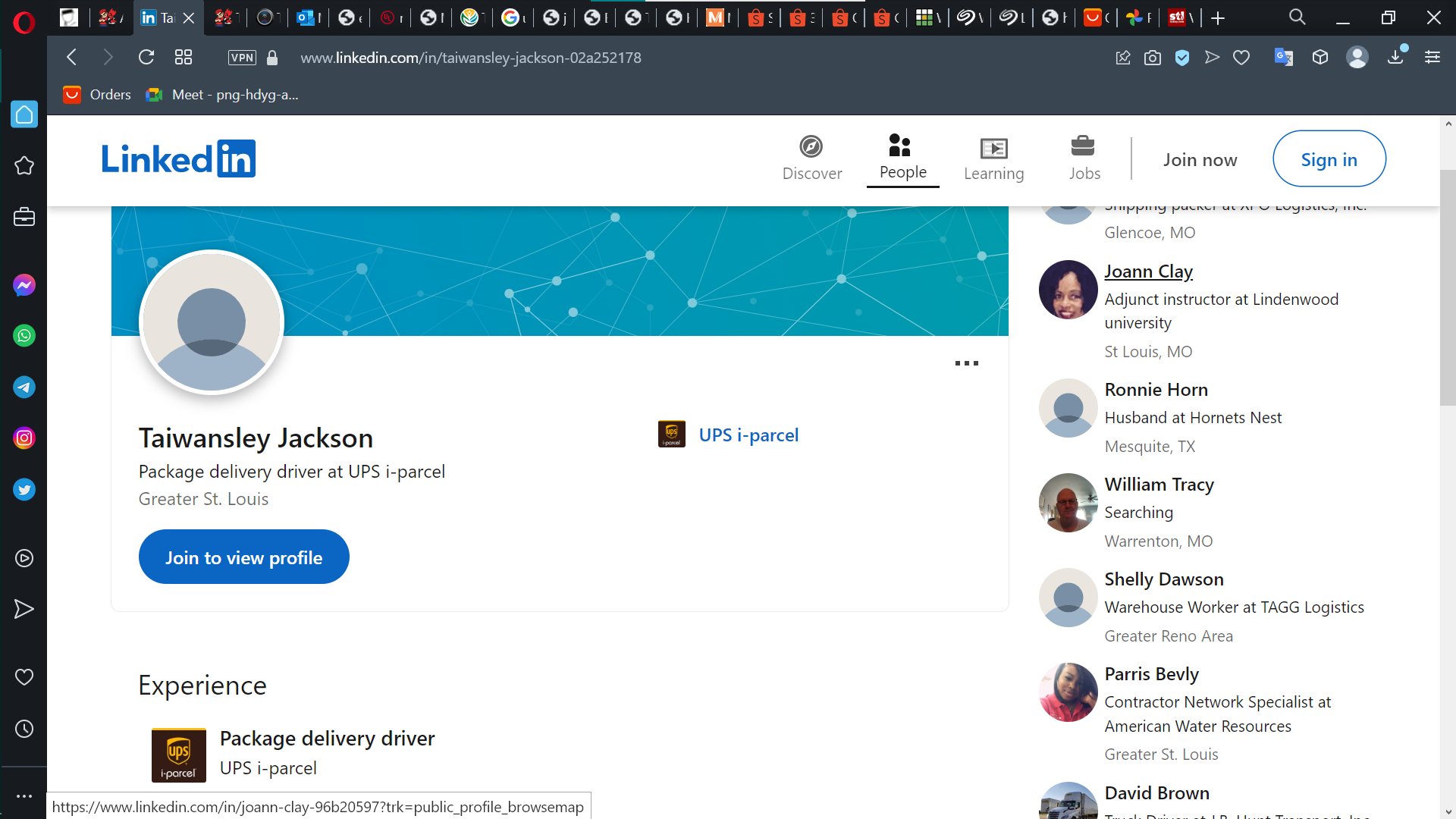Search open tabs with magnifier icon
The width and height of the screenshot is (1456, 819).
[x=1298, y=17]
